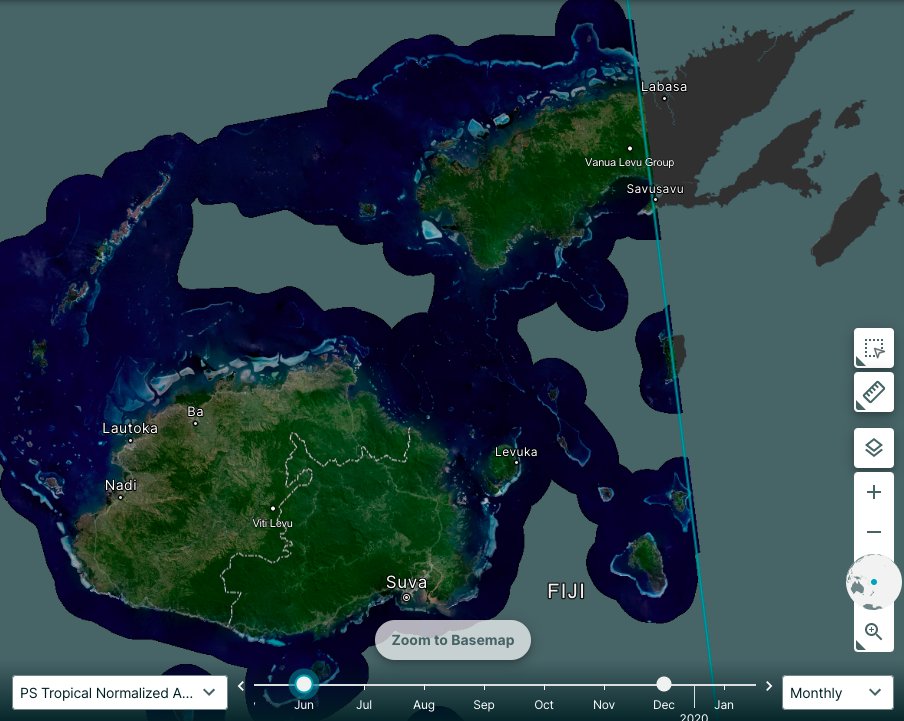This screenshot has height=721, width=904.
Task: Activate the ruler measure tool
Action: [x=873, y=392]
